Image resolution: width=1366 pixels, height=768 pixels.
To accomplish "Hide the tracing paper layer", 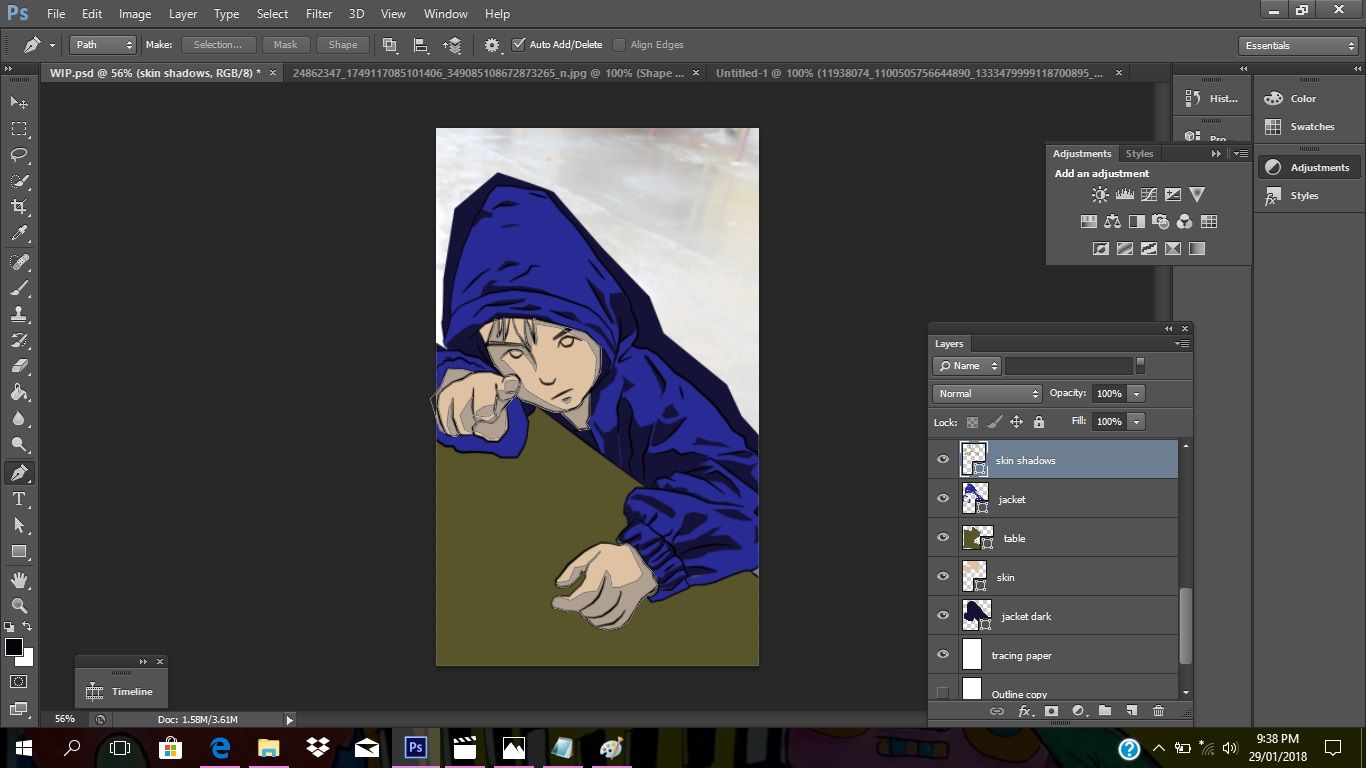I will (x=942, y=655).
